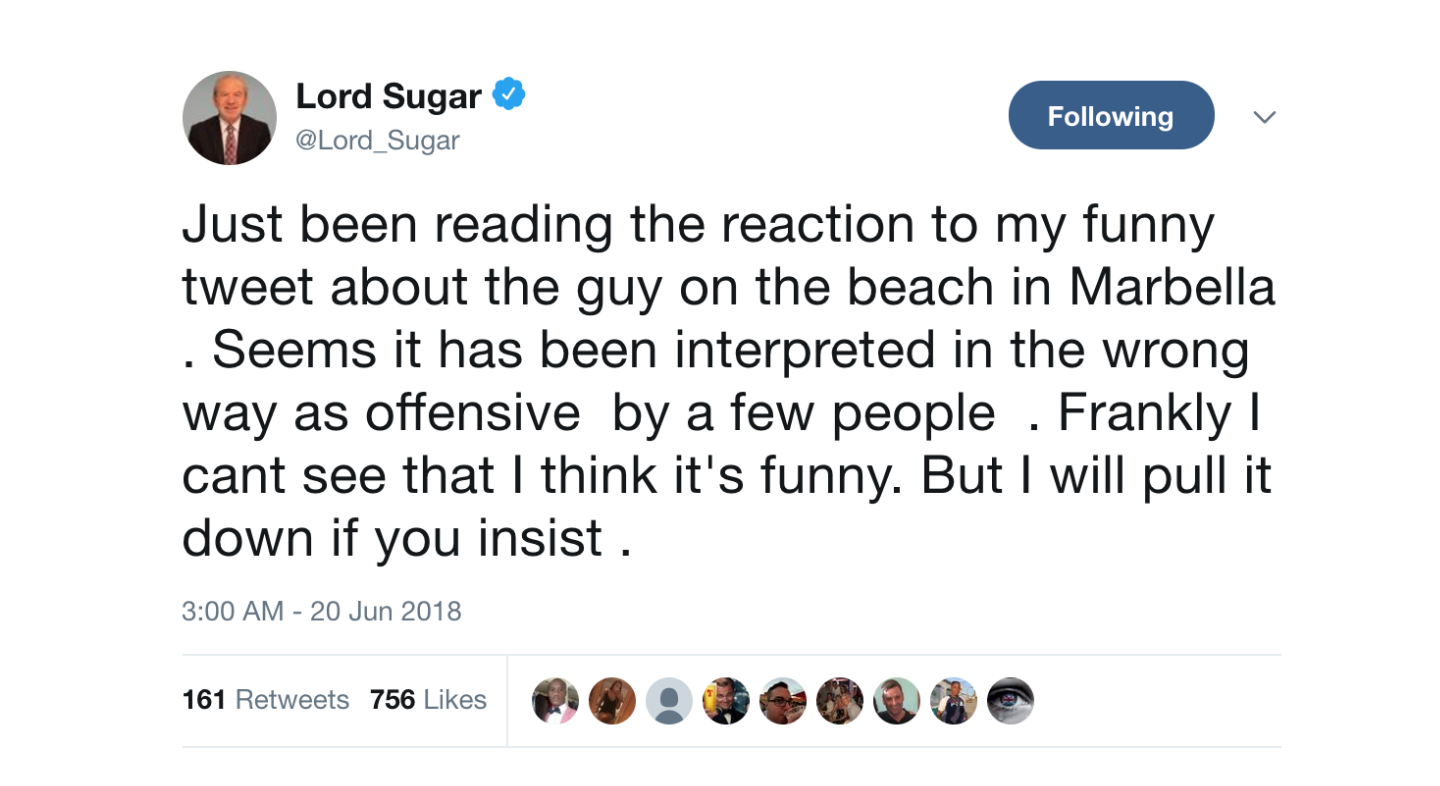Click the tweet timestamp 3:00 AM - 20 Jun 2018
The image size is (1440, 786).
click(321, 611)
